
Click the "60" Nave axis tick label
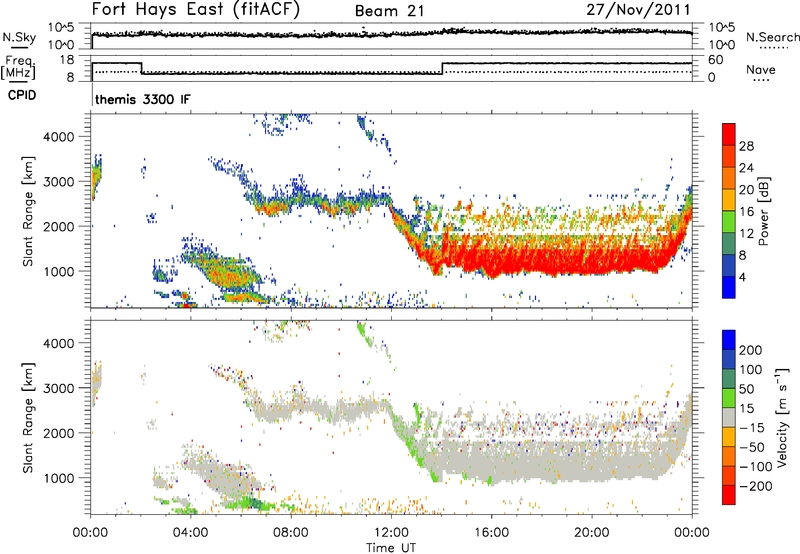[716, 60]
